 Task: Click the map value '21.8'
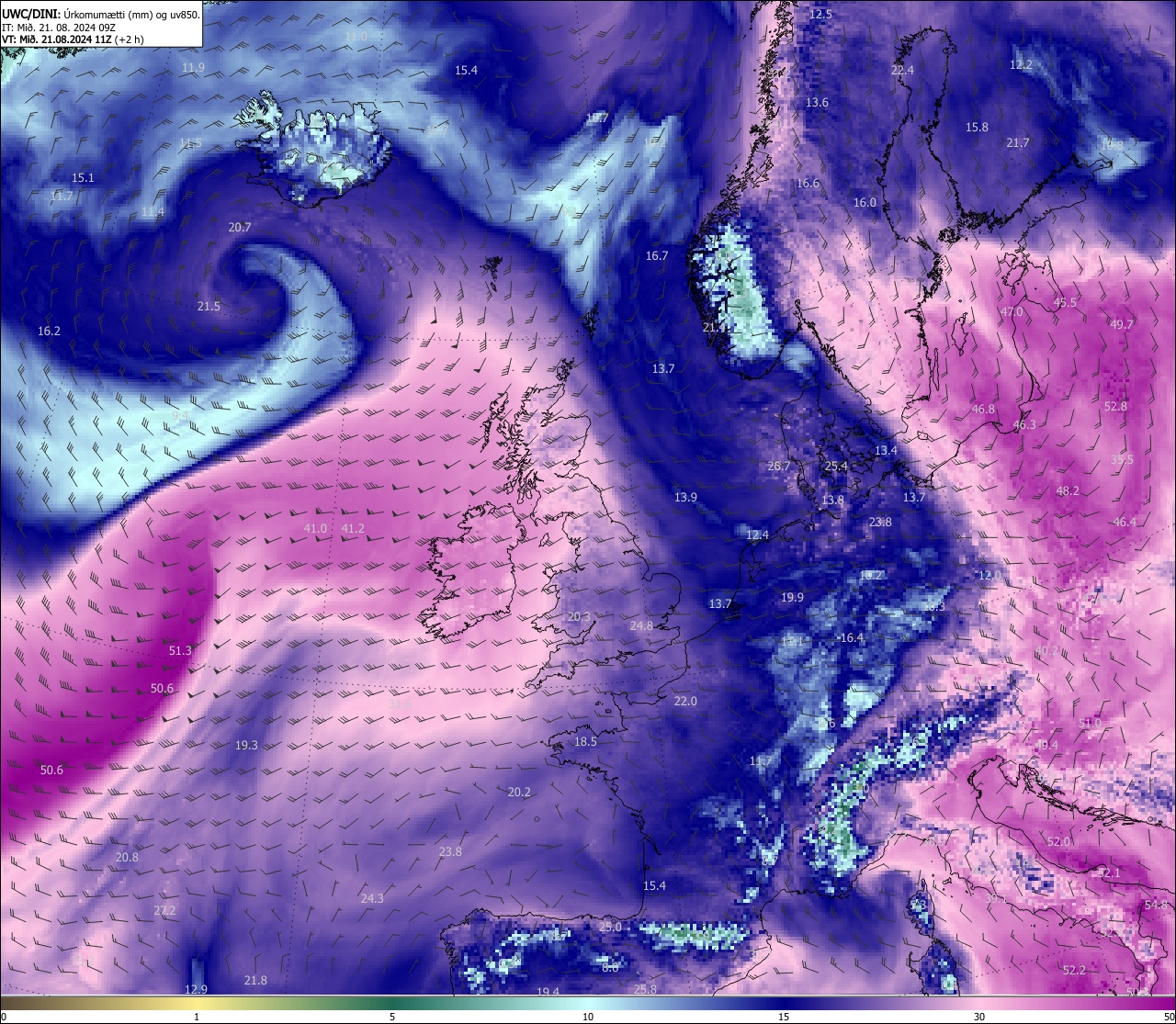[255, 981]
